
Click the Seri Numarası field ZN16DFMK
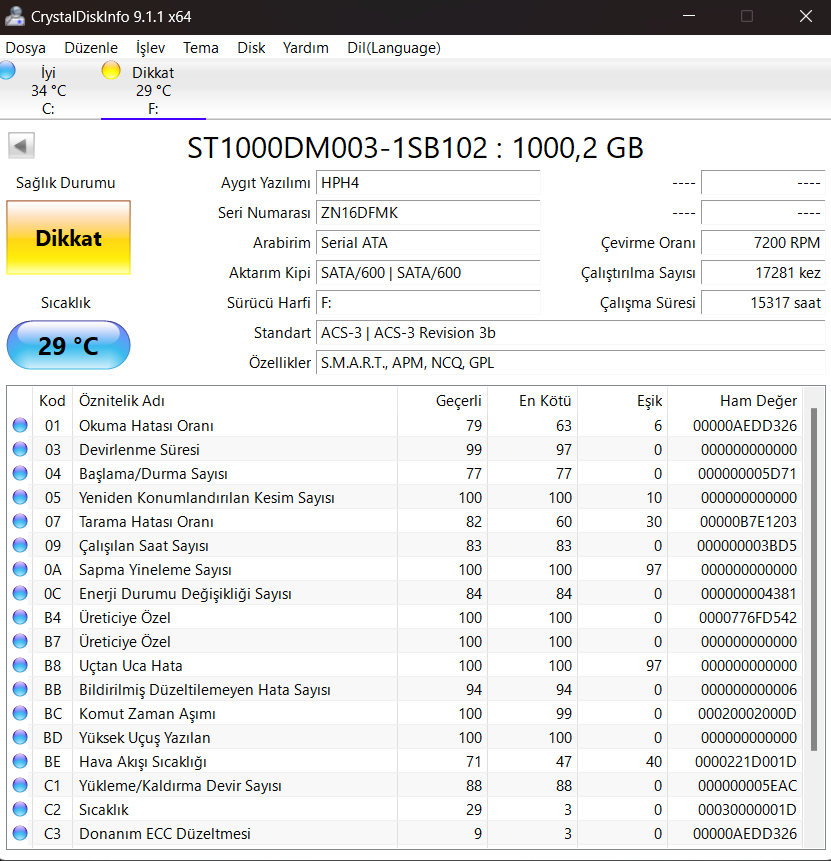pyautogui.click(x=428, y=213)
